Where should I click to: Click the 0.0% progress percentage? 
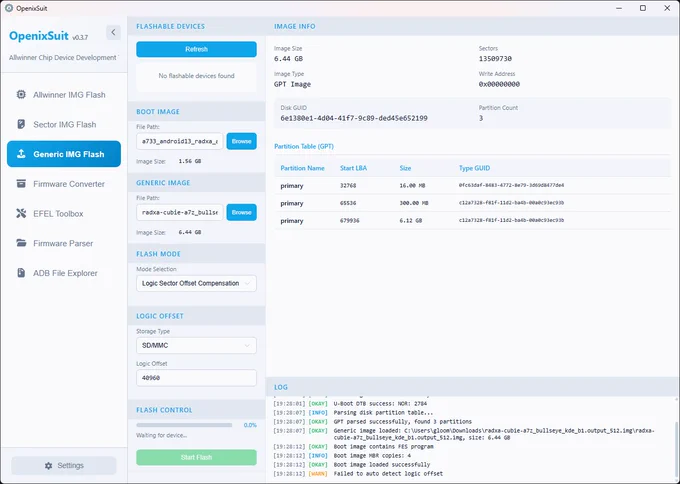point(250,425)
